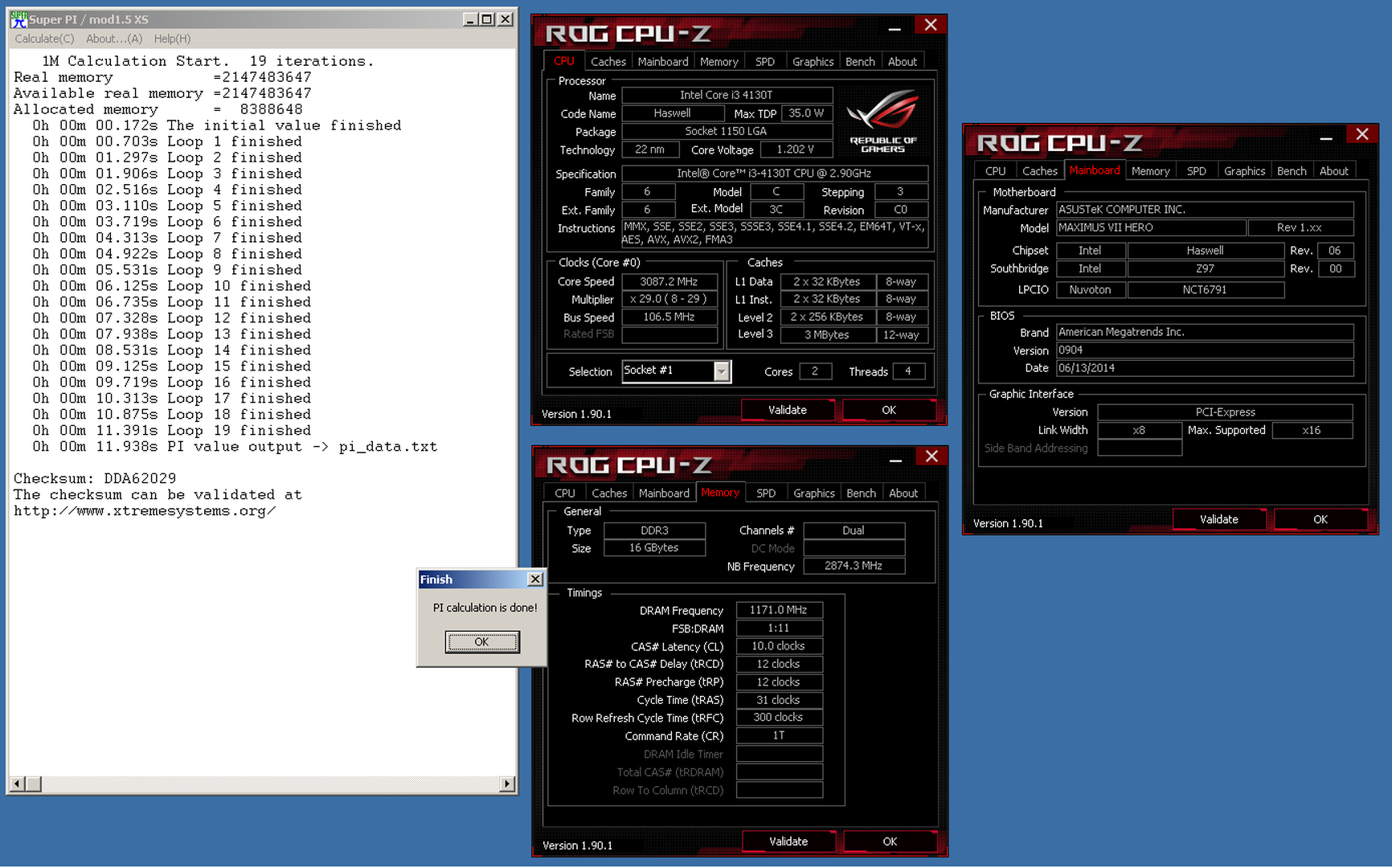Open Bench tab in Mainboard CPU-Z window

1292,171
